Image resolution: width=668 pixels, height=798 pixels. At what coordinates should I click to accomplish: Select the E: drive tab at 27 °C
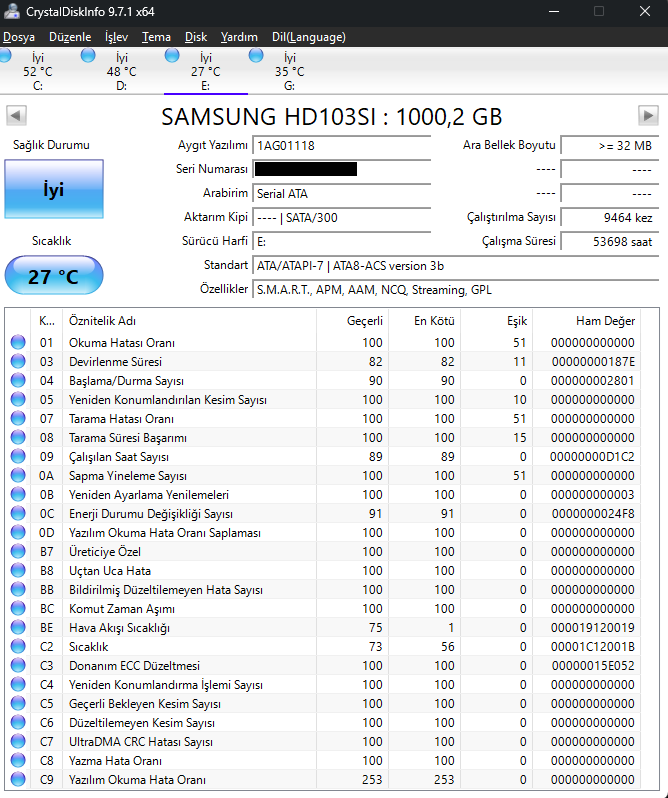click(206, 71)
